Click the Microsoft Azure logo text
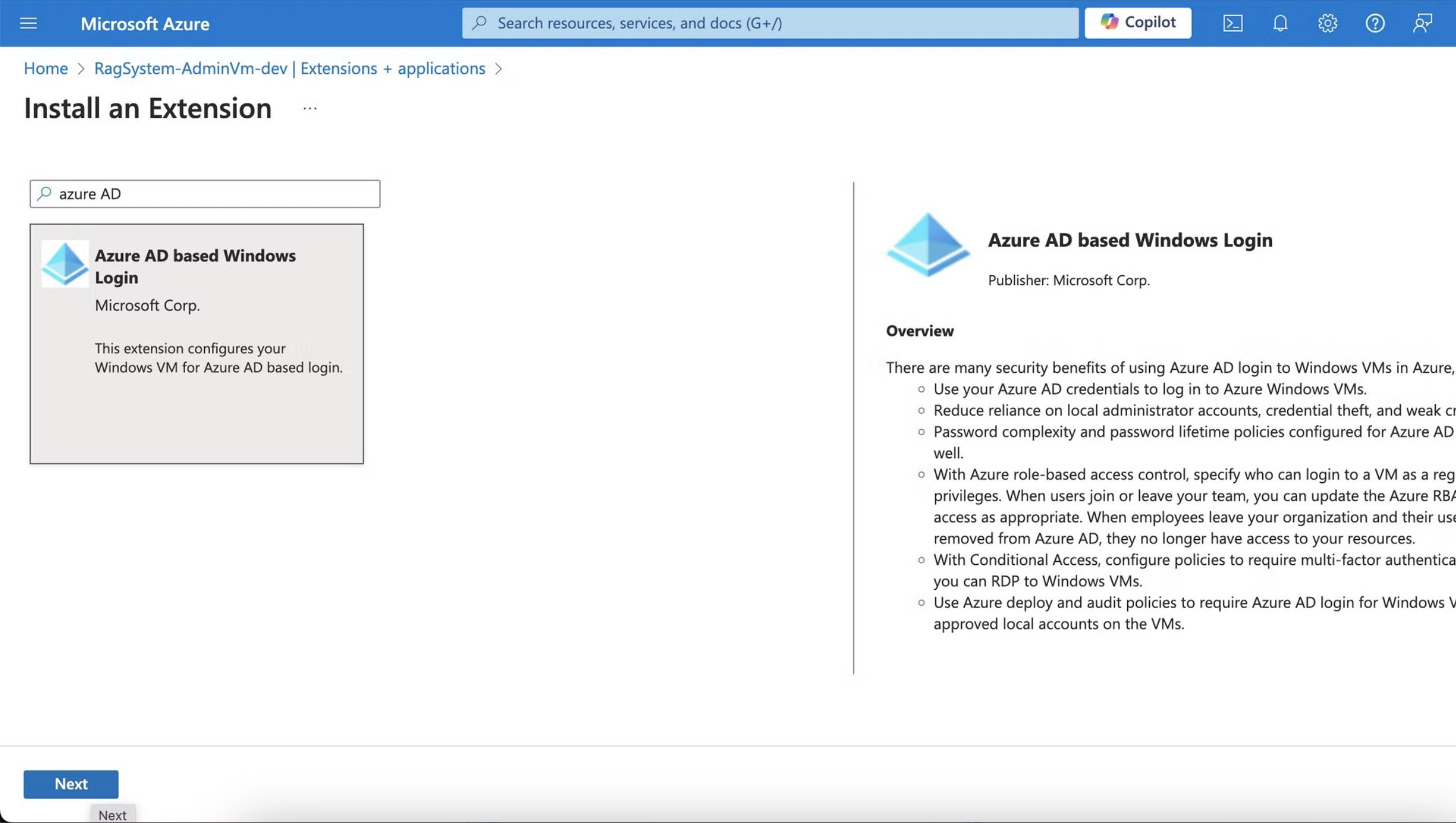 144,24
